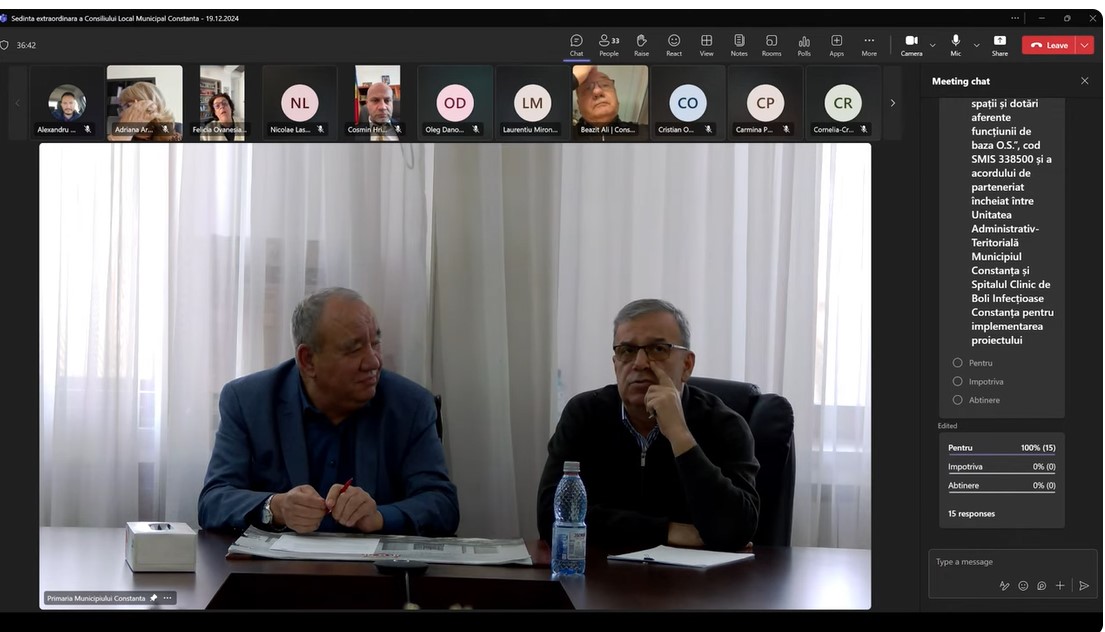The width and height of the screenshot is (1105, 632).
Task: Share your screen content
Action: point(999,44)
